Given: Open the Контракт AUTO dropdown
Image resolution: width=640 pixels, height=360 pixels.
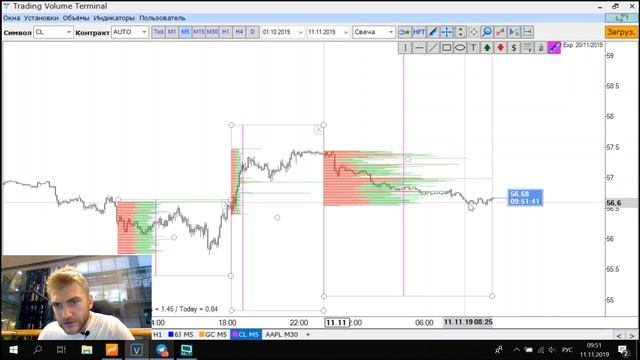Looking at the screenshot, I should click(x=130, y=32).
